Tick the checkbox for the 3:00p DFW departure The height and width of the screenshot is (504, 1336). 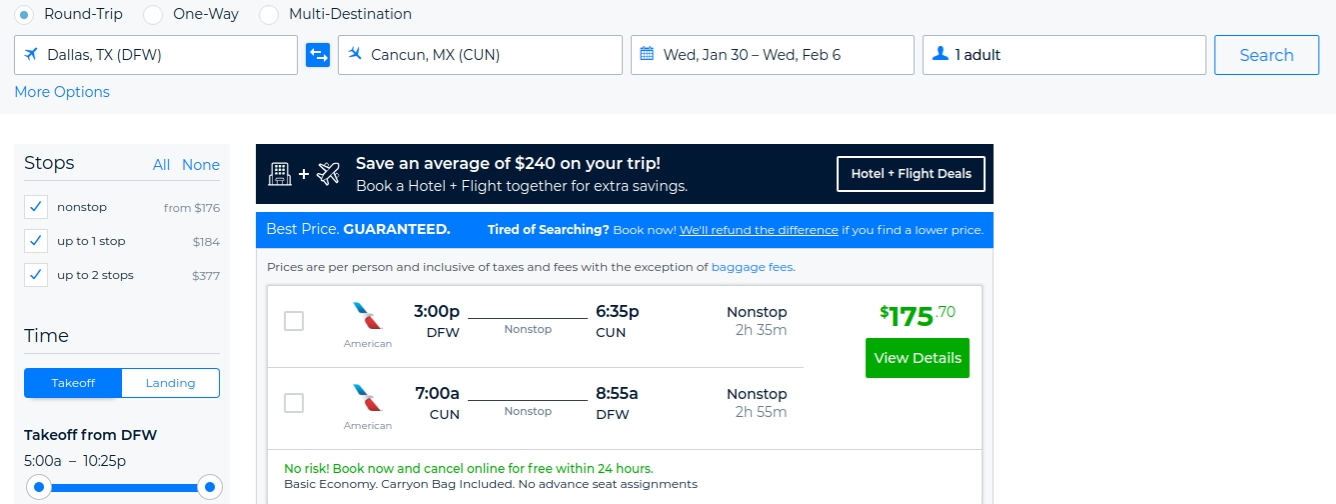(294, 321)
